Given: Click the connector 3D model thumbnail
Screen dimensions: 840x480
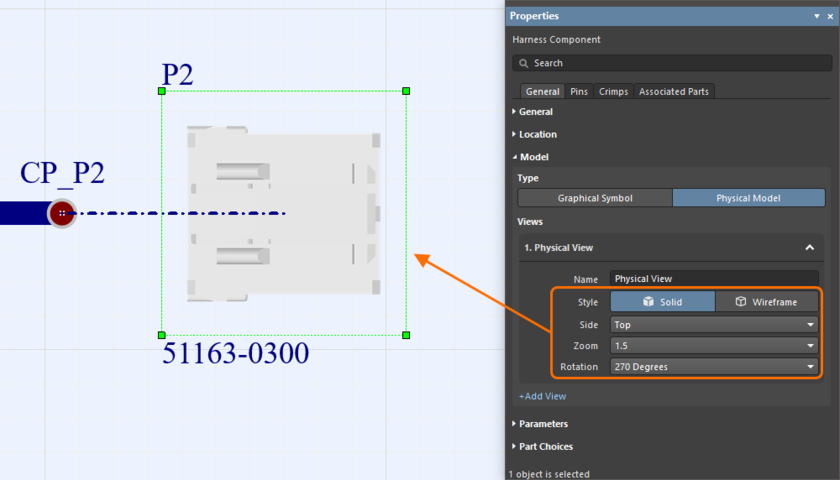Looking at the screenshot, I should (283, 213).
